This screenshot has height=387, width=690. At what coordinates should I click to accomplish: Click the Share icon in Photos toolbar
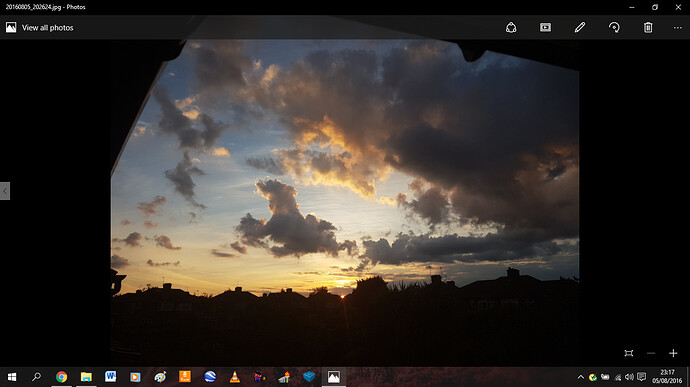pyautogui.click(x=511, y=27)
